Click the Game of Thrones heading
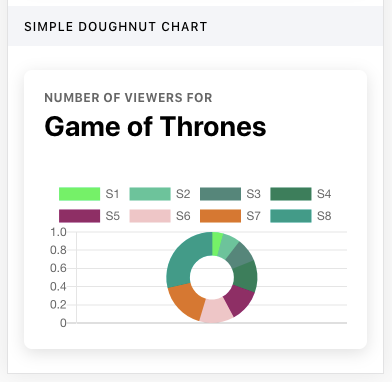The height and width of the screenshot is (382, 392). coord(155,126)
